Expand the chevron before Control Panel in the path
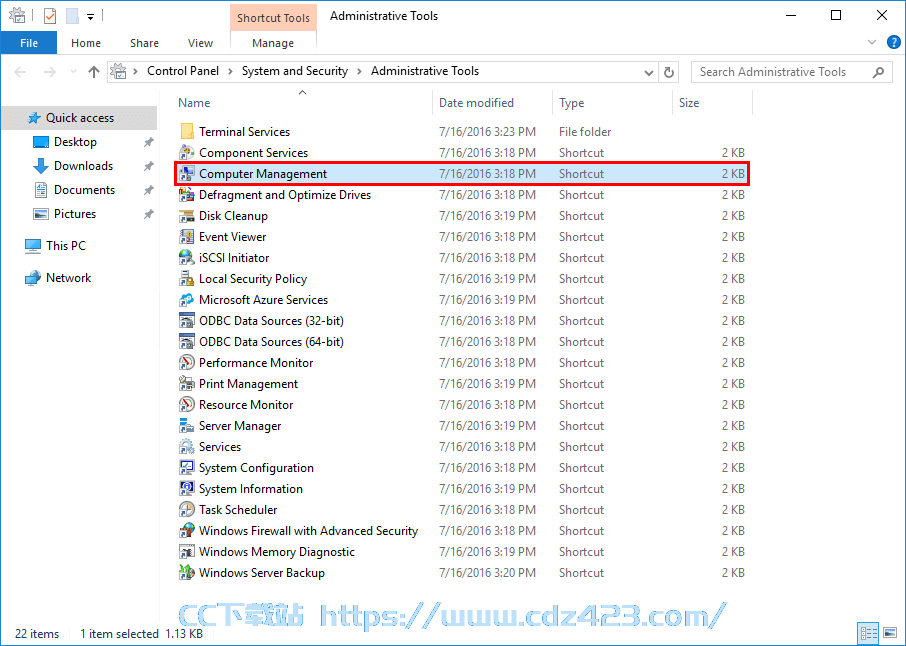This screenshot has height=646, width=906. pyautogui.click(x=135, y=71)
